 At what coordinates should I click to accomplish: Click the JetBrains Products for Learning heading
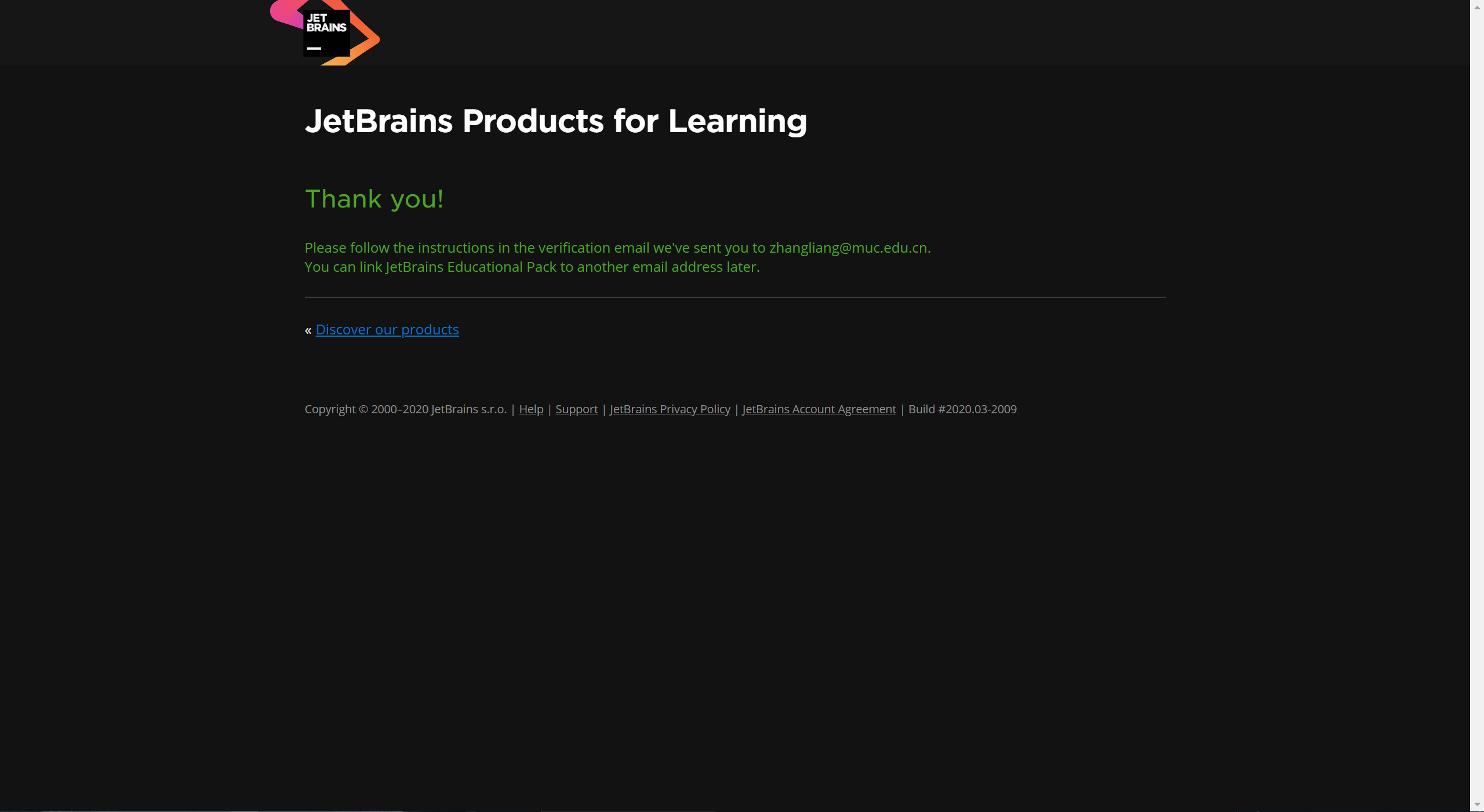(555, 121)
